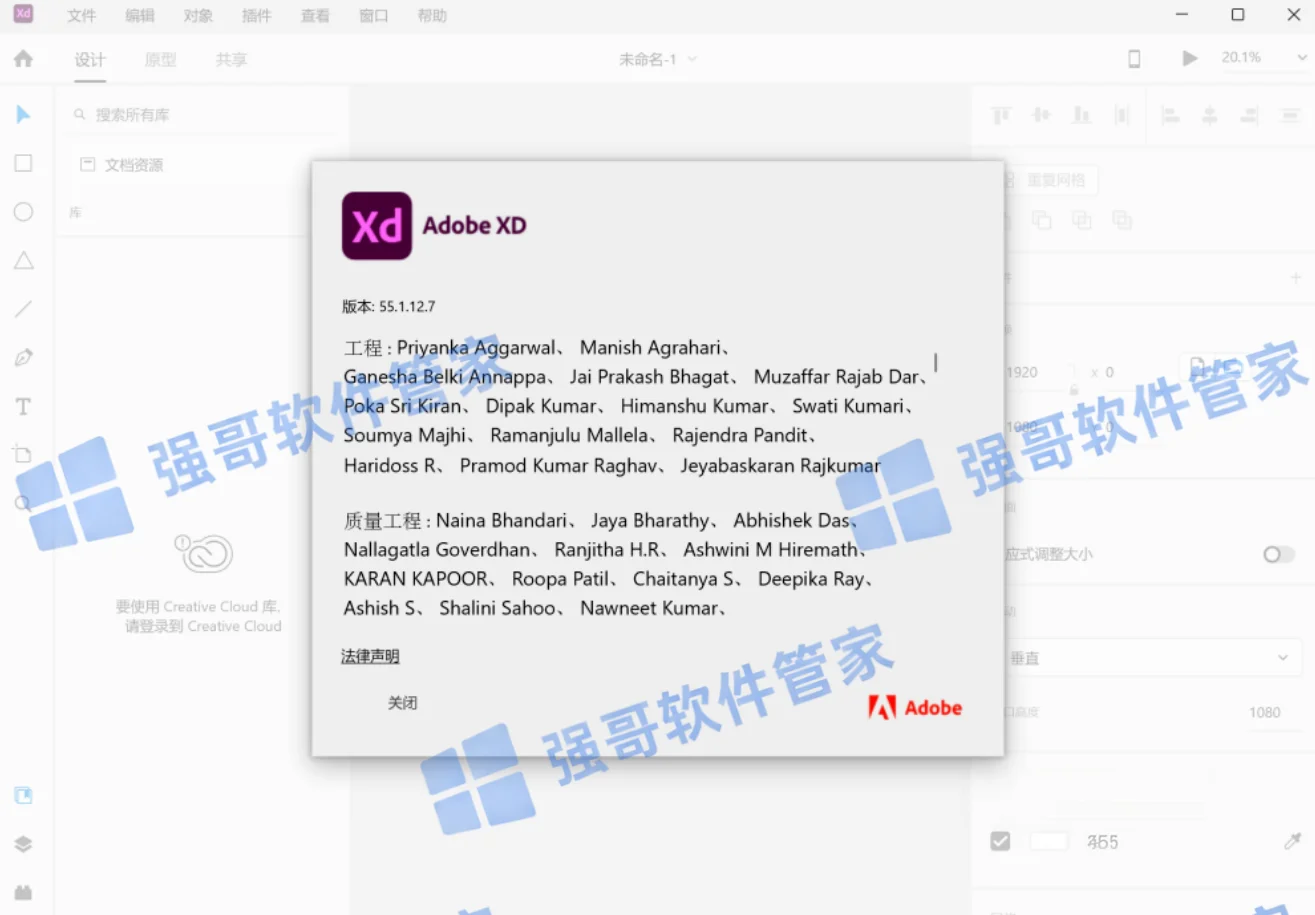
Task: Click the width field showing 1920
Action: point(1036,372)
